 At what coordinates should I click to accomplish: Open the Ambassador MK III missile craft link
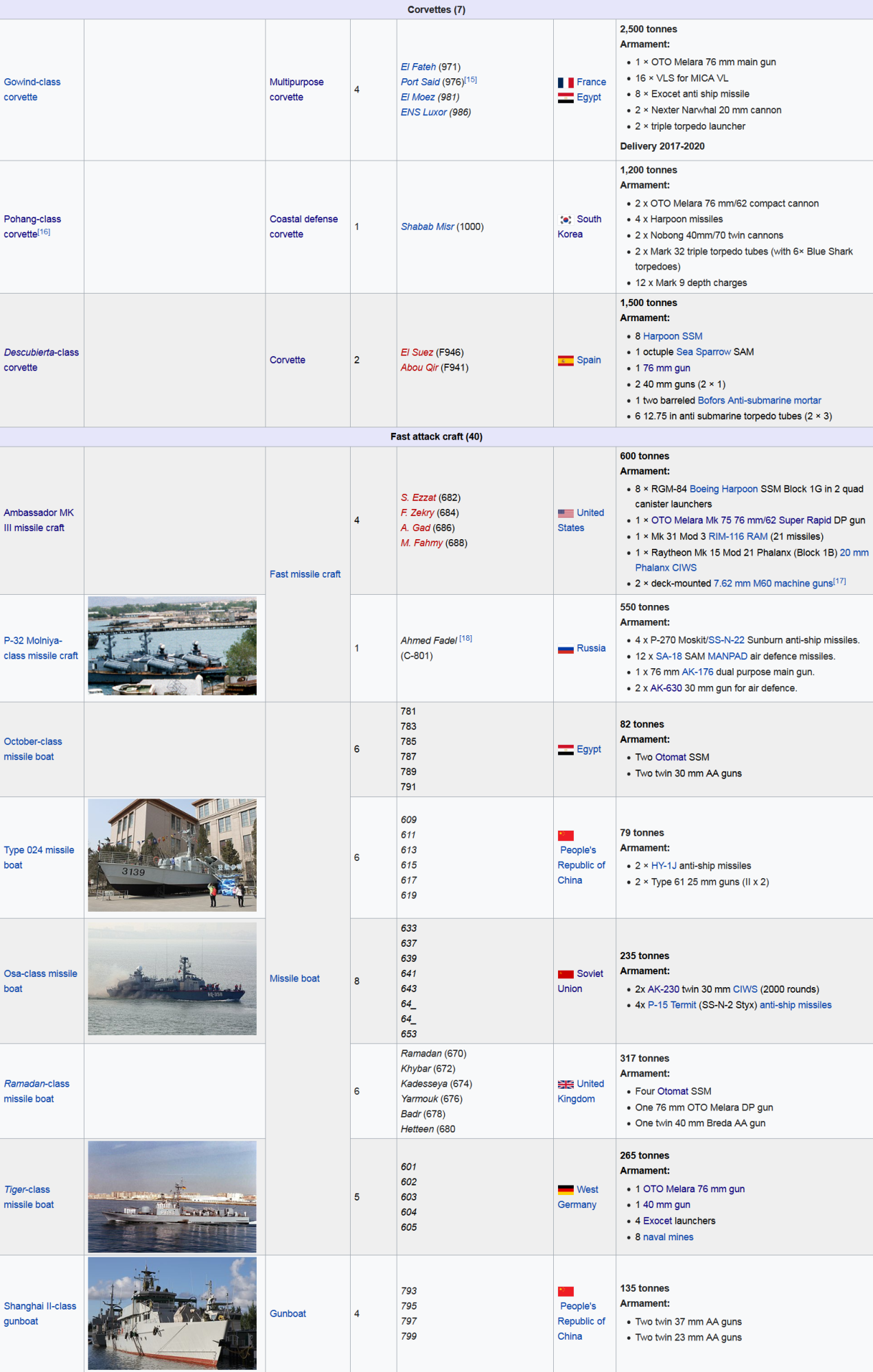coord(38,521)
